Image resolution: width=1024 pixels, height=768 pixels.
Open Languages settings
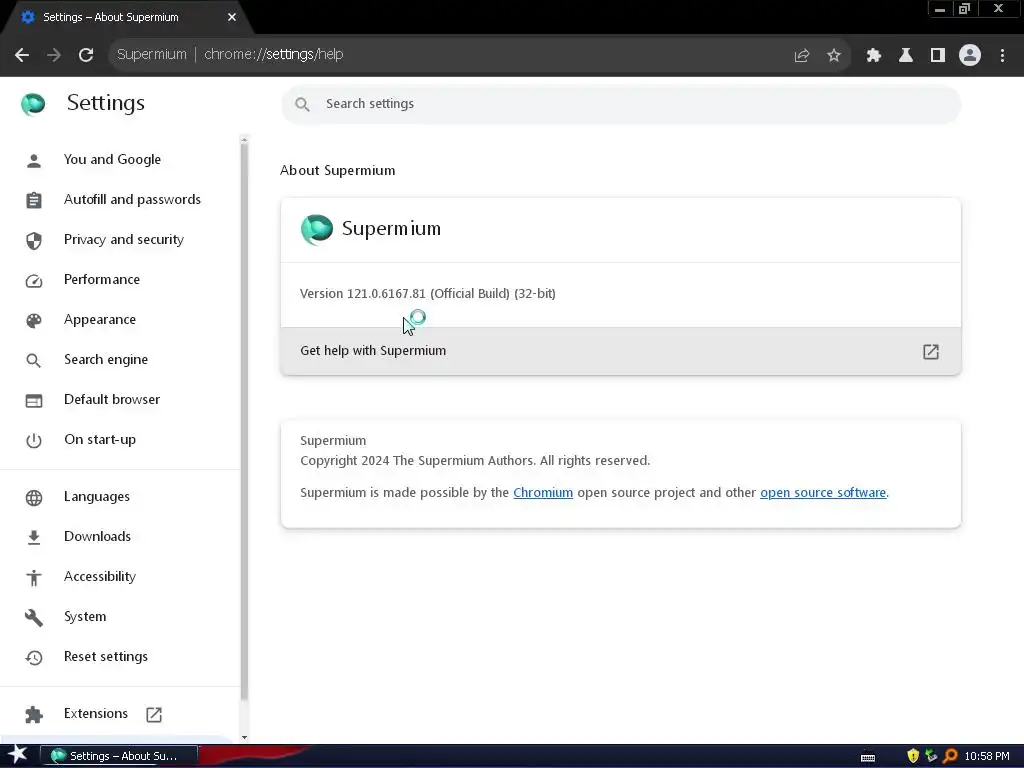pyautogui.click(x=97, y=496)
